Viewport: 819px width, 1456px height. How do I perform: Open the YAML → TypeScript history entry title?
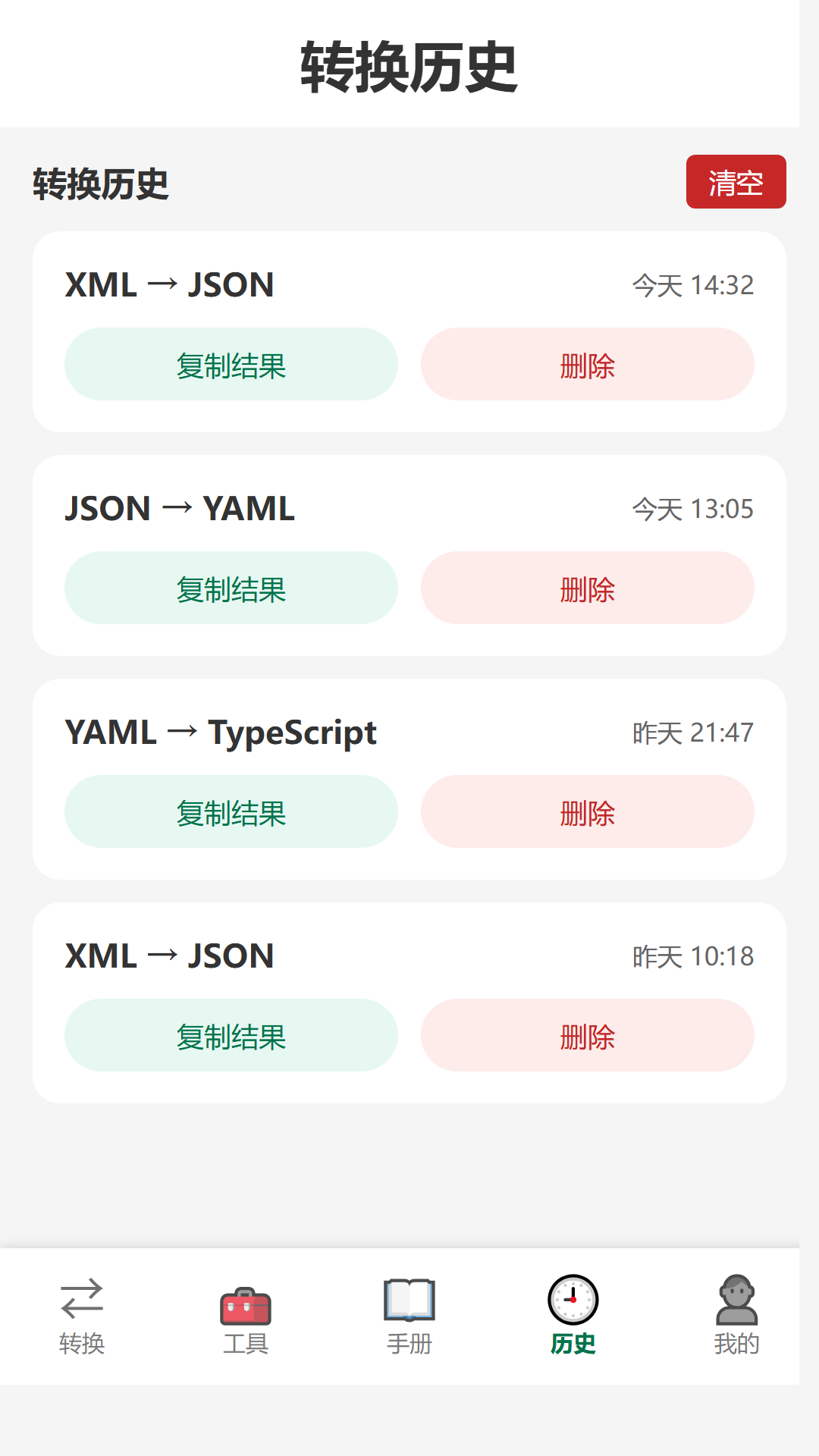click(221, 733)
